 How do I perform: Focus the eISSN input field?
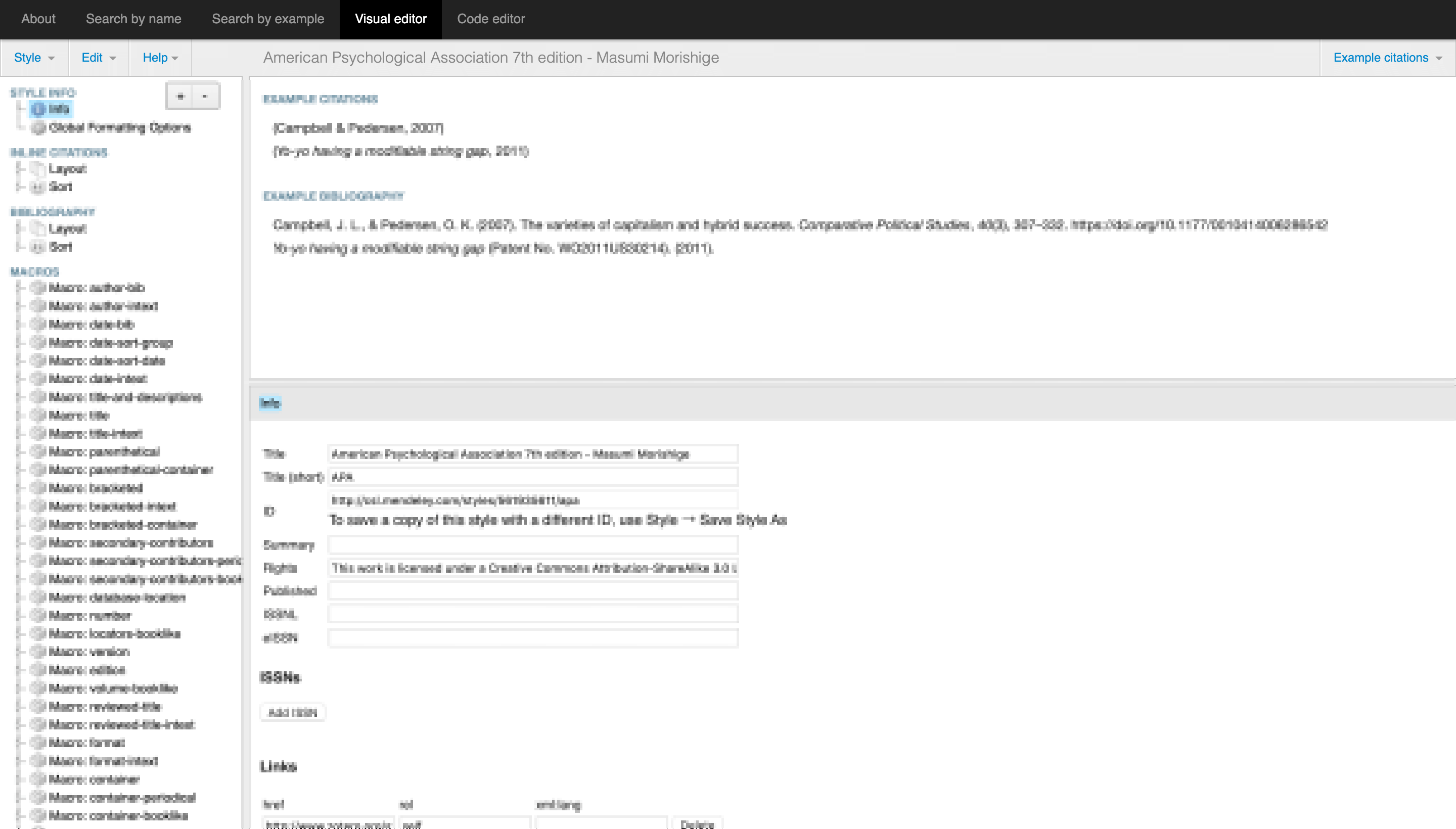533,638
